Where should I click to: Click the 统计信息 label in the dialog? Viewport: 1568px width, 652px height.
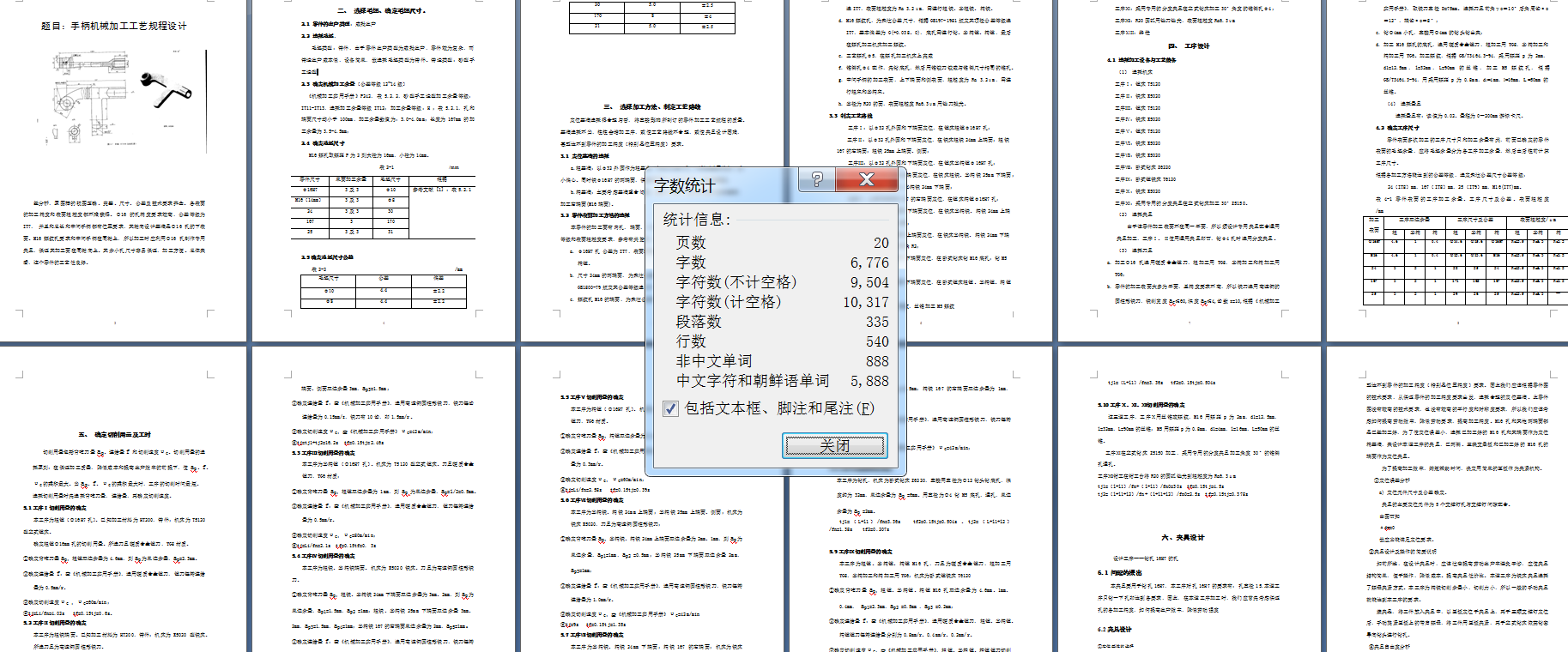tap(697, 220)
